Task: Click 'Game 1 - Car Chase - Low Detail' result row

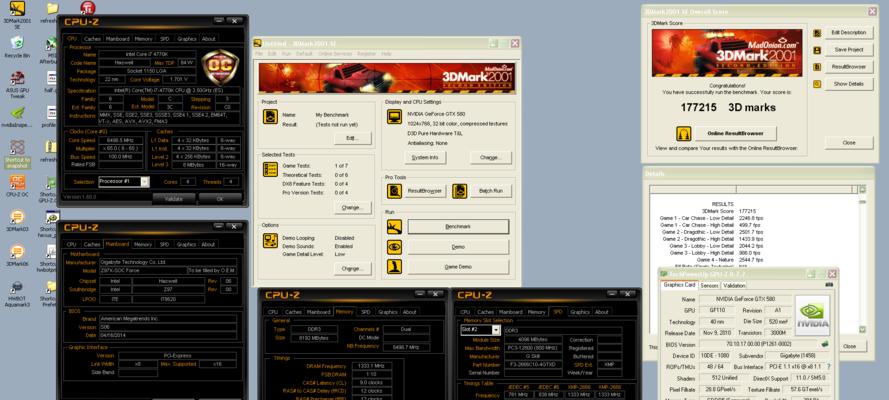Action: click(710, 218)
